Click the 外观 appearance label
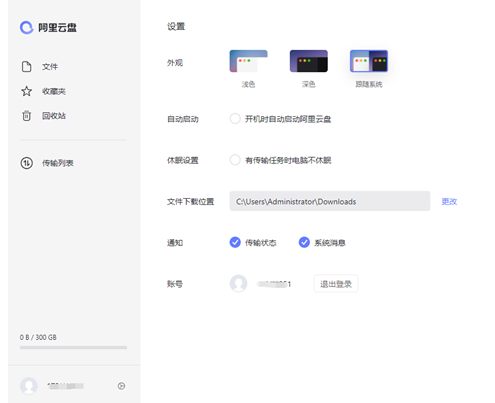The height and width of the screenshot is (403, 495). [x=175, y=63]
